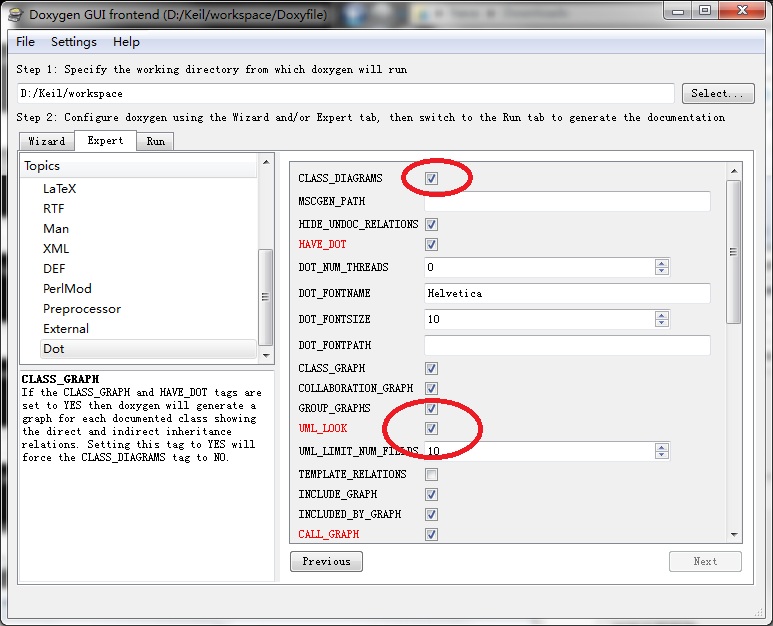Click the DOT_FONTSIZE value field
Screen dimensions: 773x626
(539, 319)
